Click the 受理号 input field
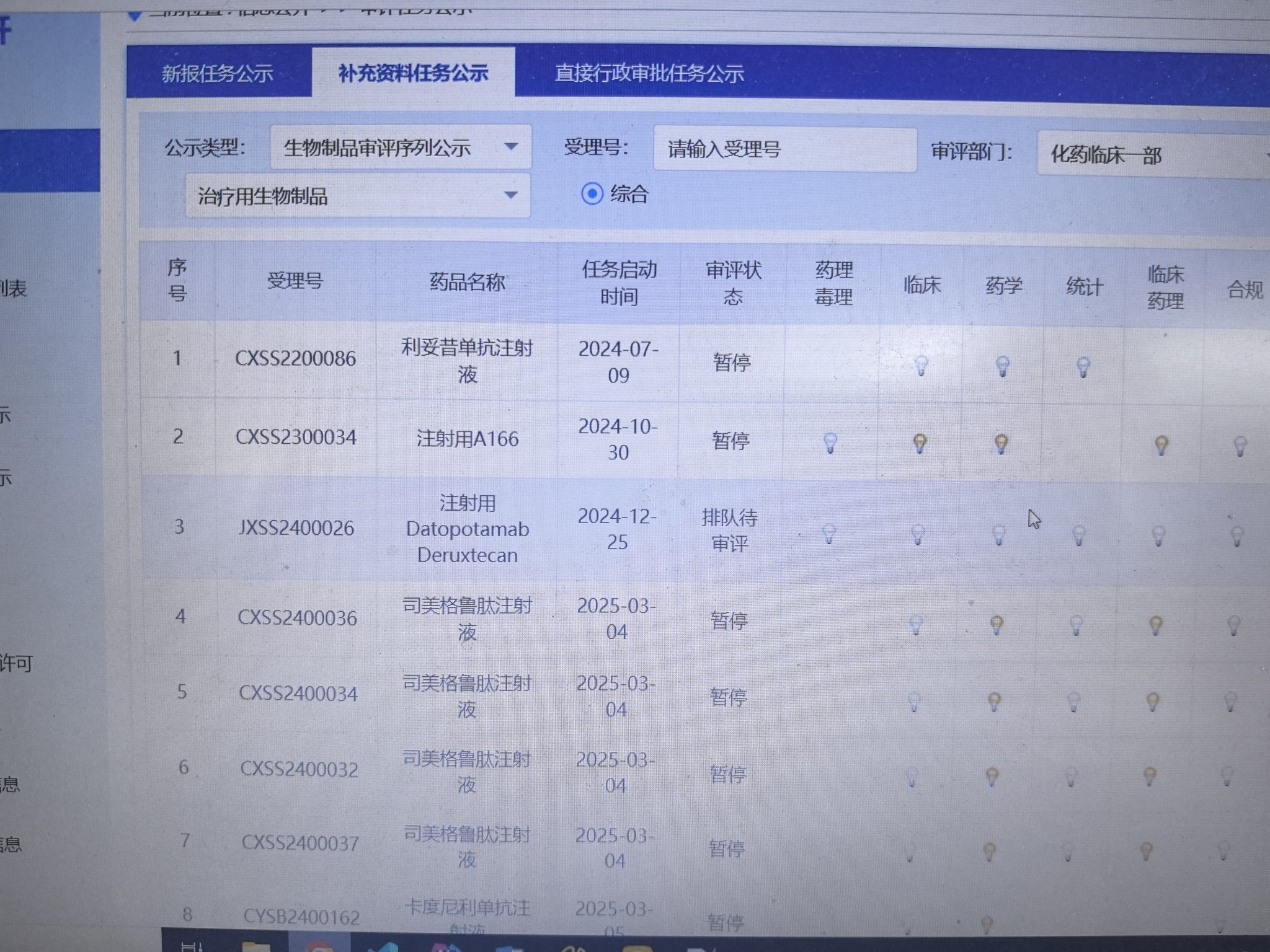This screenshot has height=952, width=1270. pyautogui.click(x=785, y=149)
